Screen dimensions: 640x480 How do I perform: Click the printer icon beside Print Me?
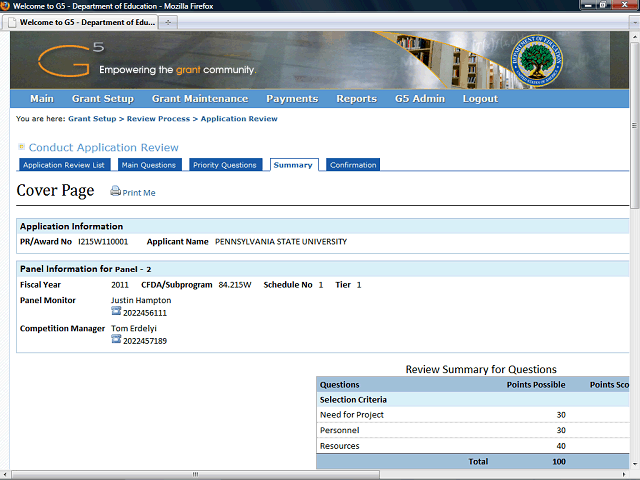(x=115, y=192)
